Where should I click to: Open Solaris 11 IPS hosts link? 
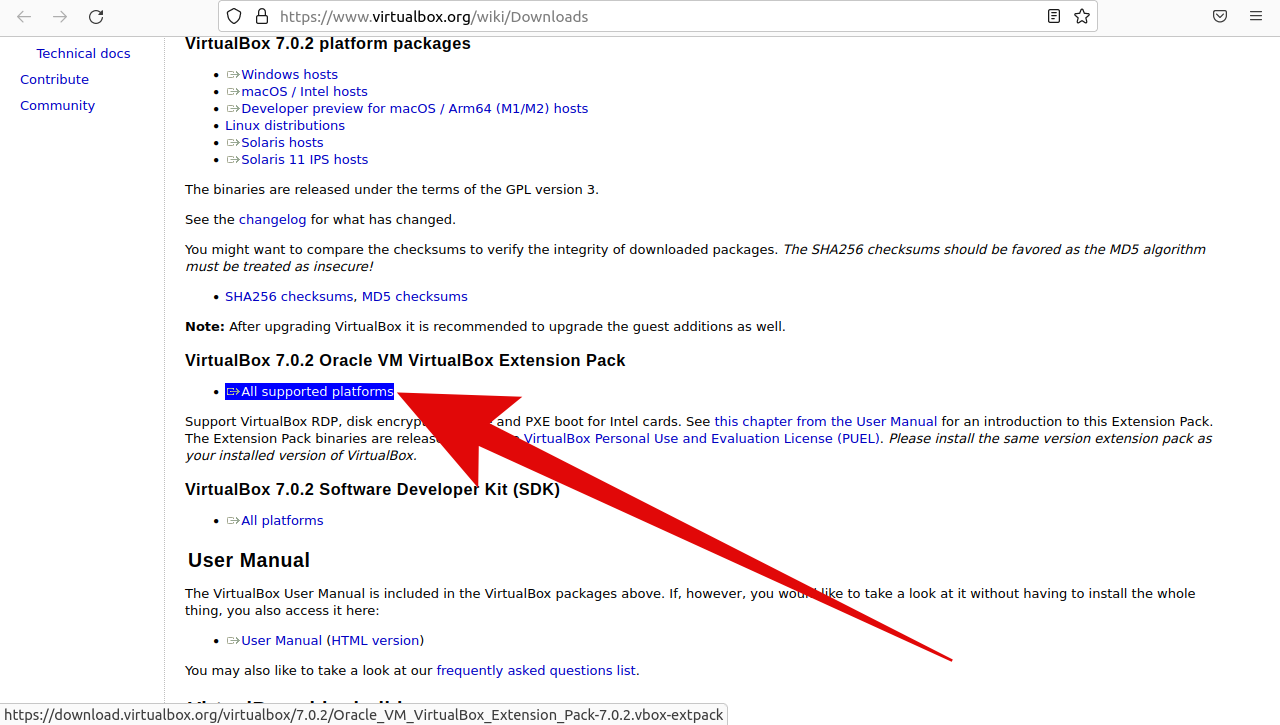304,159
